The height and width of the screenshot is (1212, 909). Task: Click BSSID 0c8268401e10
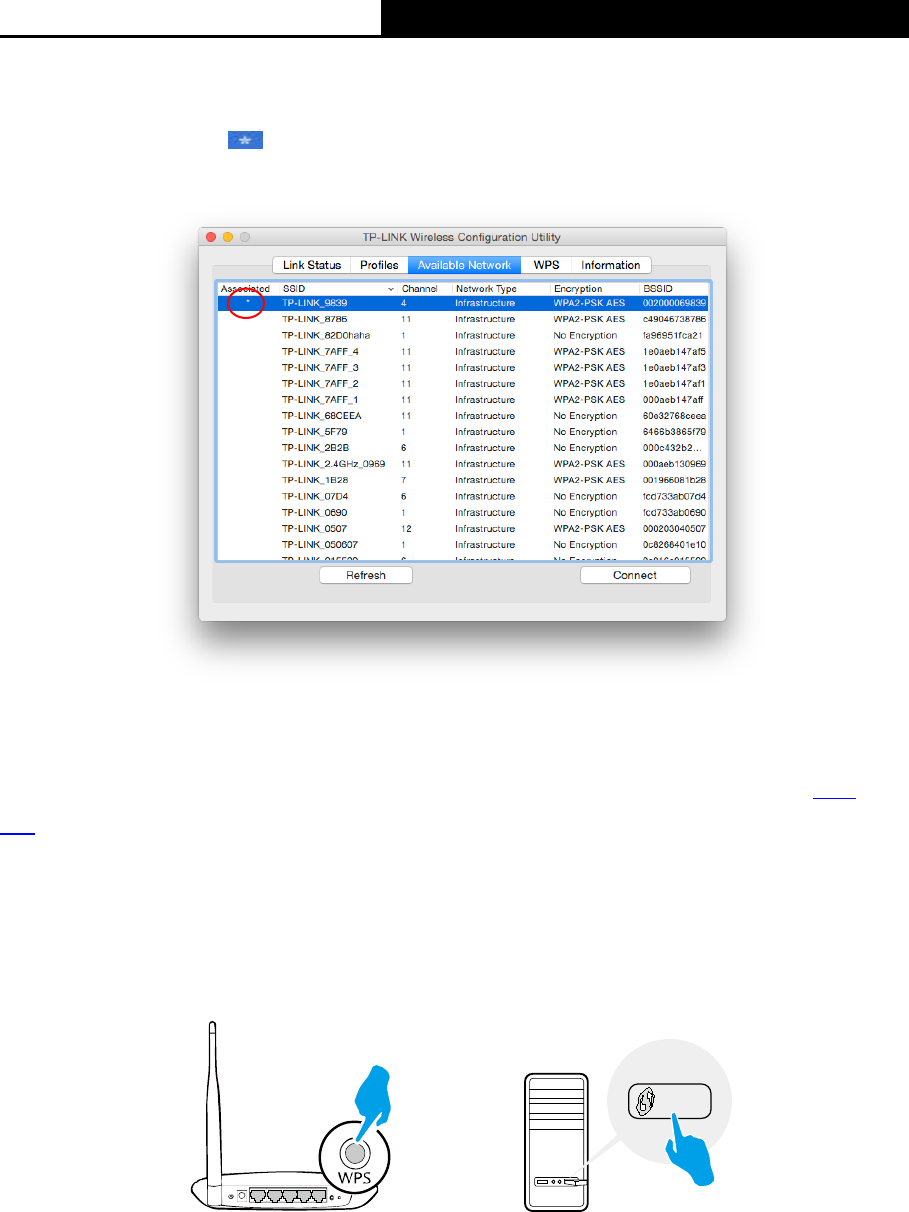(674, 544)
